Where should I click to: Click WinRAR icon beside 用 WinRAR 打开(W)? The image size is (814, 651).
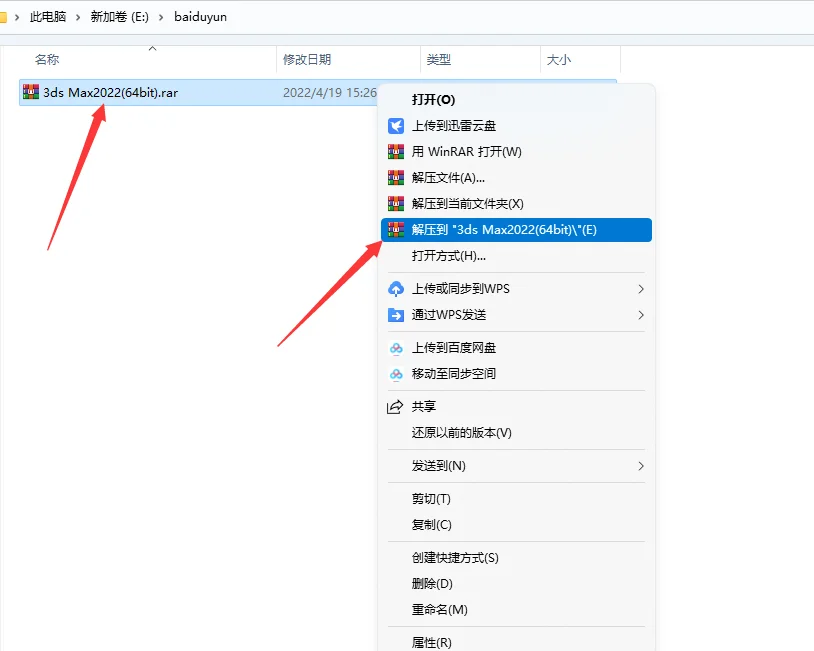coord(396,152)
